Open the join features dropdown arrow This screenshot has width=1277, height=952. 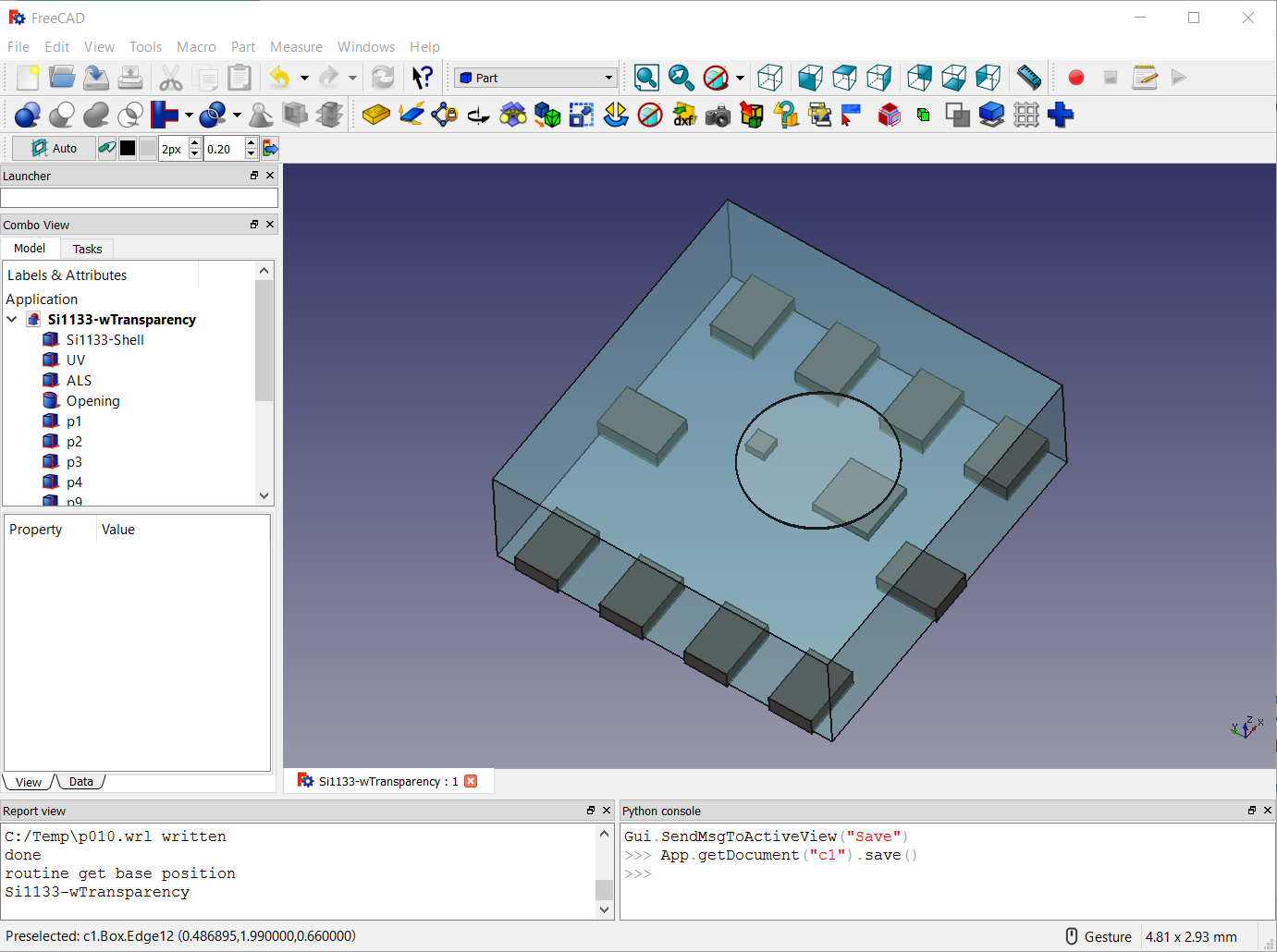tap(189, 115)
